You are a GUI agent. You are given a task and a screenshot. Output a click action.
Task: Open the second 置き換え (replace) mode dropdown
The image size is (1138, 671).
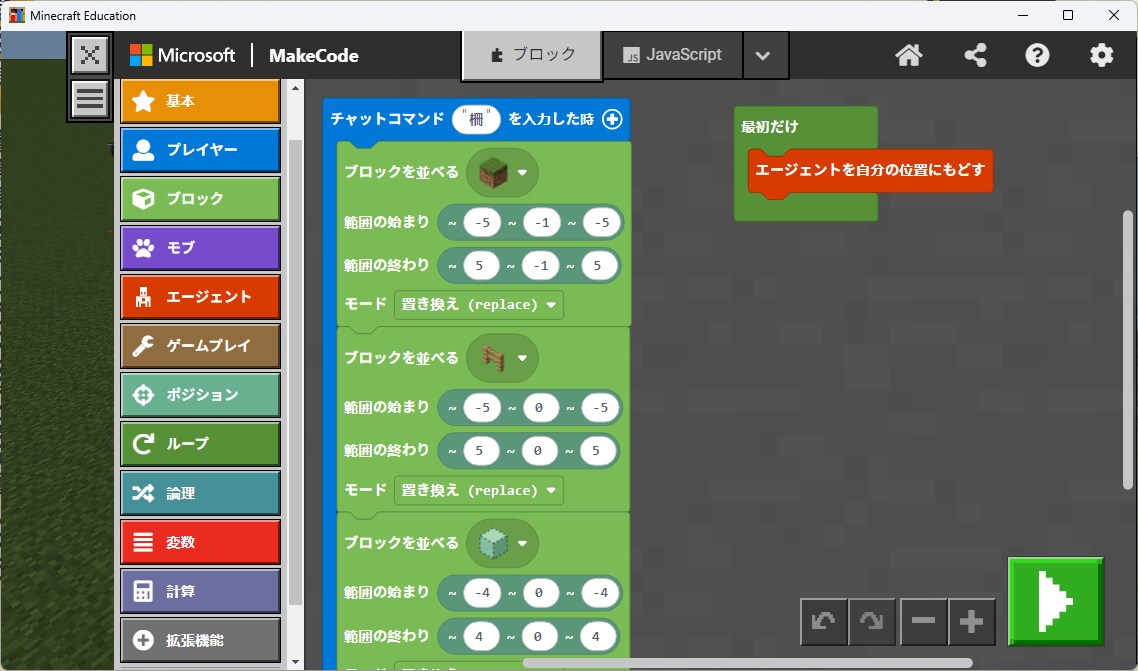tap(479, 490)
